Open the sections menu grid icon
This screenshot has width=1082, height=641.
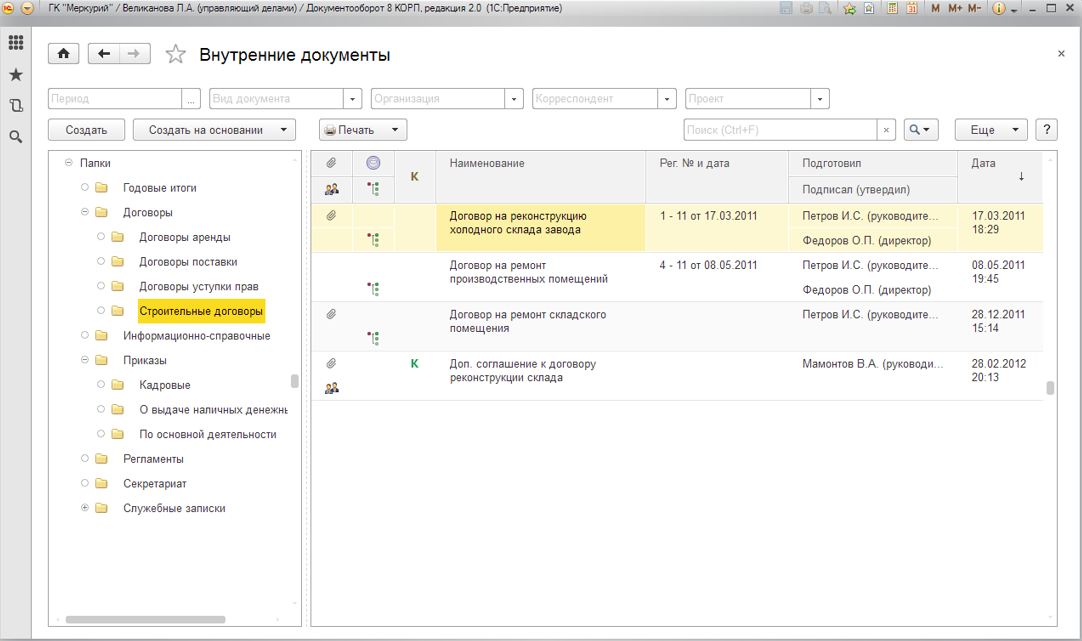(x=16, y=43)
